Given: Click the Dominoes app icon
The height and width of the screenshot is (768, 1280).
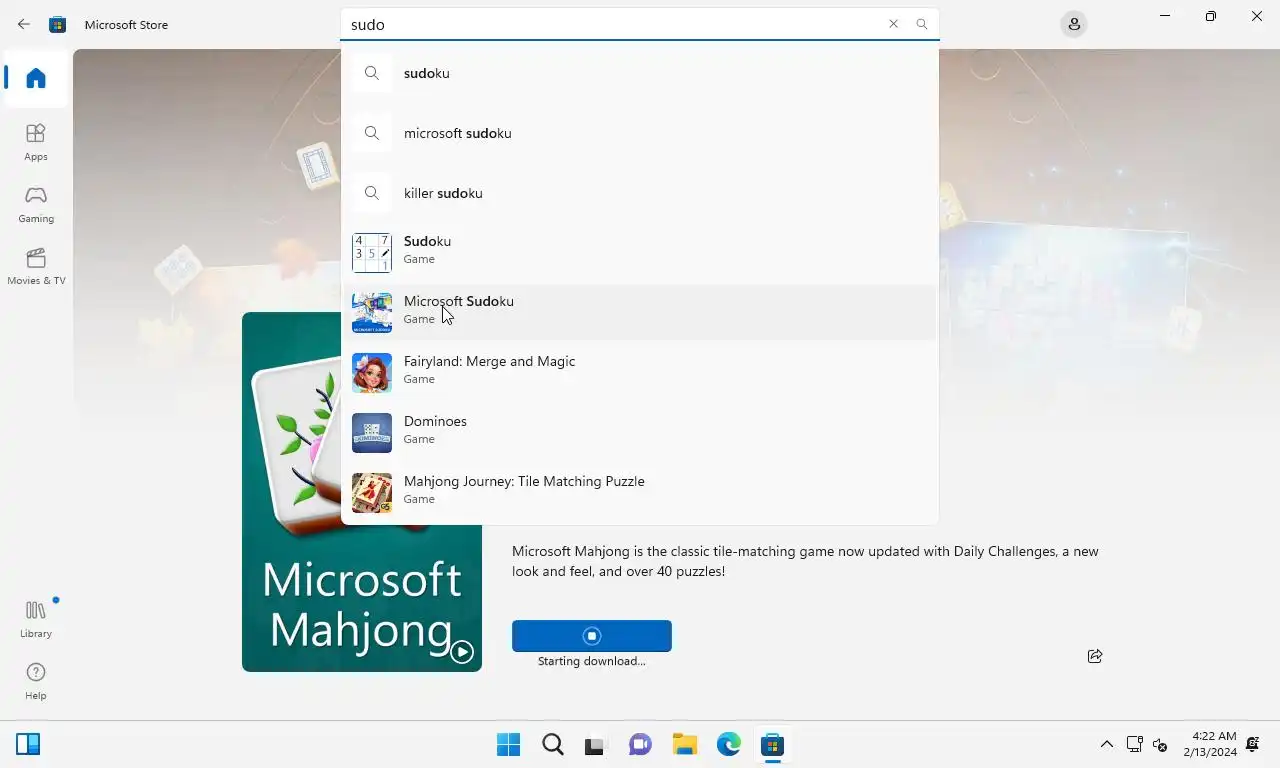Looking at the screenshot, I should (372, 433).
